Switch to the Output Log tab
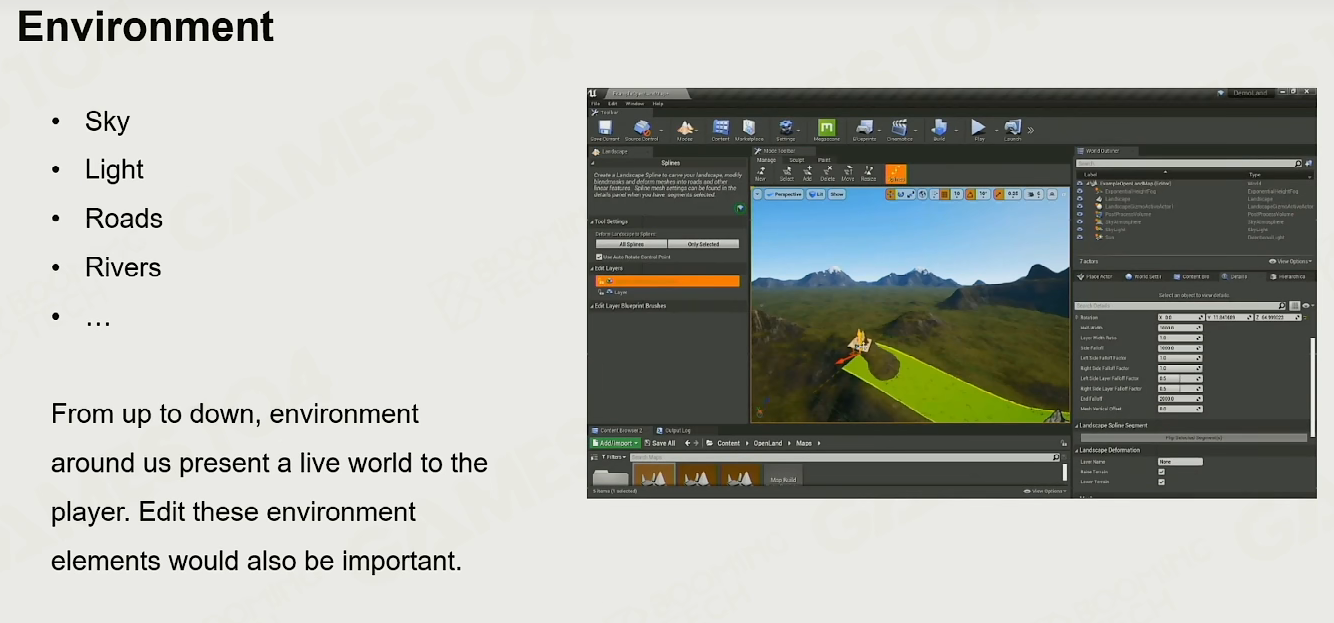The height and width of the screenshot is (623, 1334). tap(674, 430)
